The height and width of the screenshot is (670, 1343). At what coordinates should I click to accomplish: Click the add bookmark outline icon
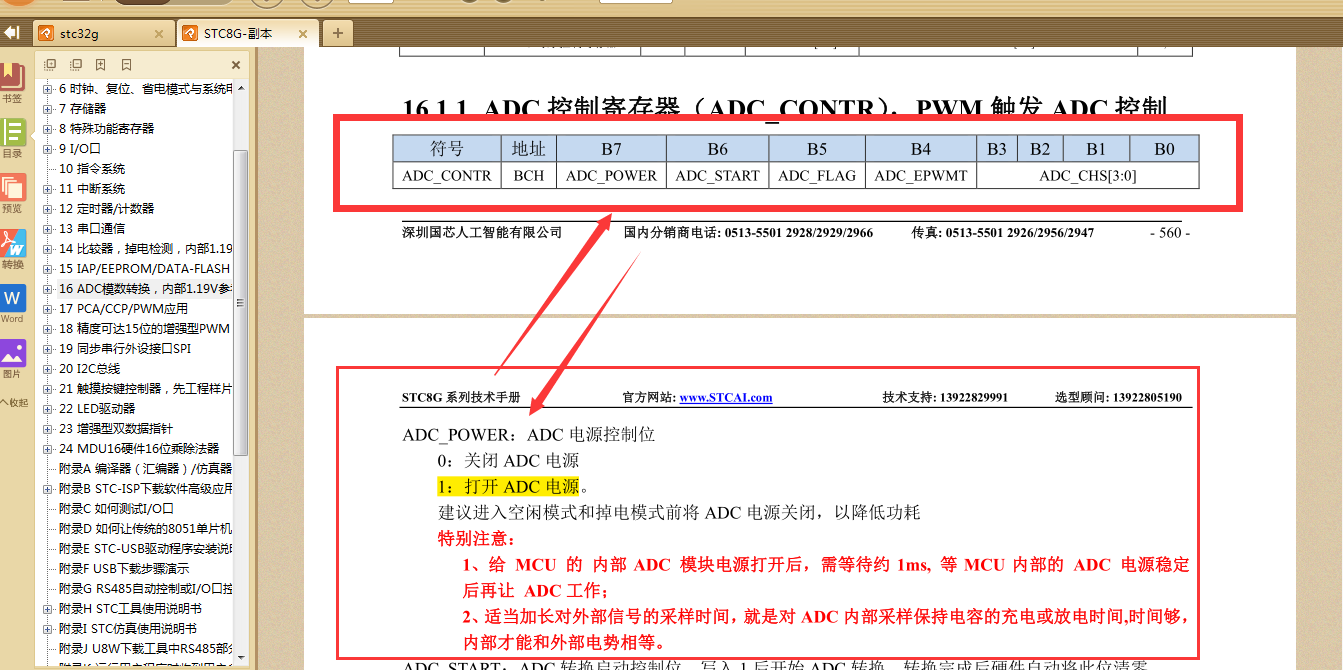(x=101, y=65)
